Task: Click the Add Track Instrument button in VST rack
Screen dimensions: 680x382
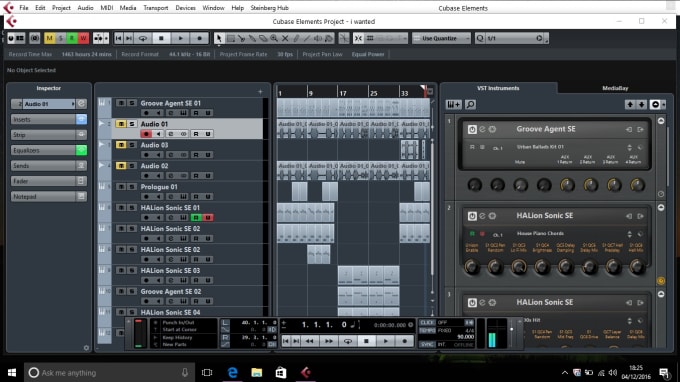Action: [x=454, y=104]
